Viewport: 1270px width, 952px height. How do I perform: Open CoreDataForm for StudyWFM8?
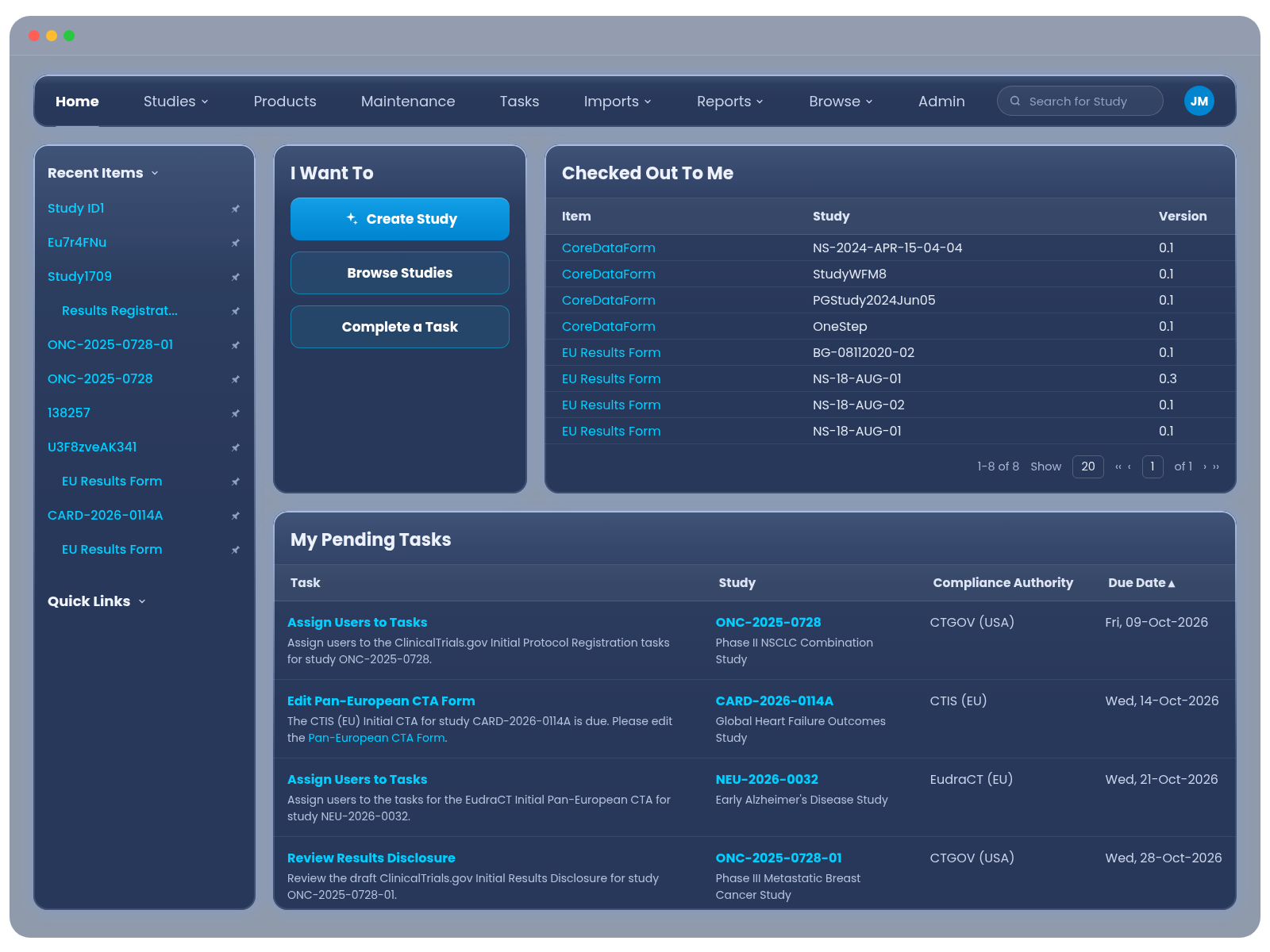pos(609,274)
